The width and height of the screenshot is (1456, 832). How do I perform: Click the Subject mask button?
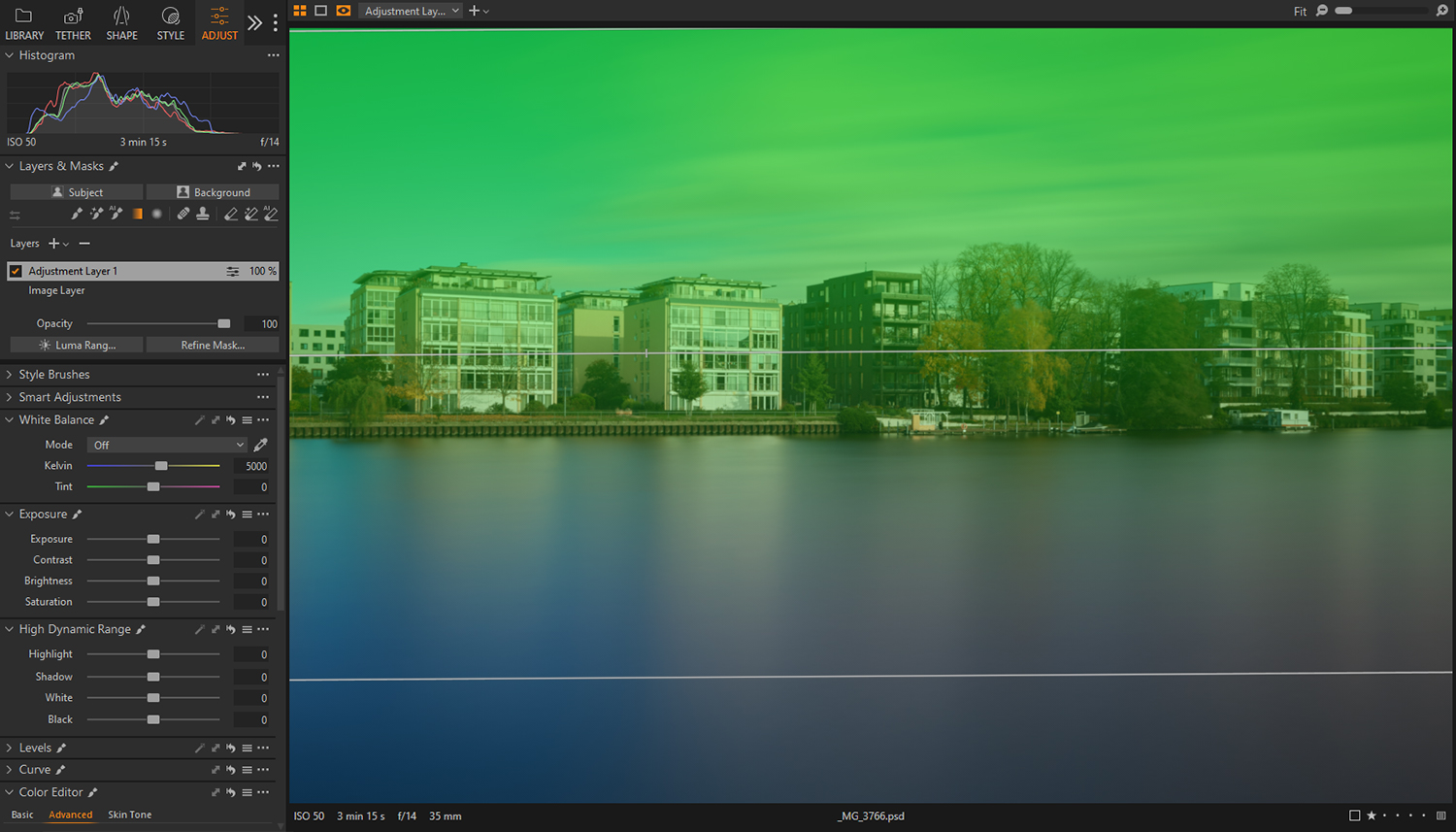[77, 192]
